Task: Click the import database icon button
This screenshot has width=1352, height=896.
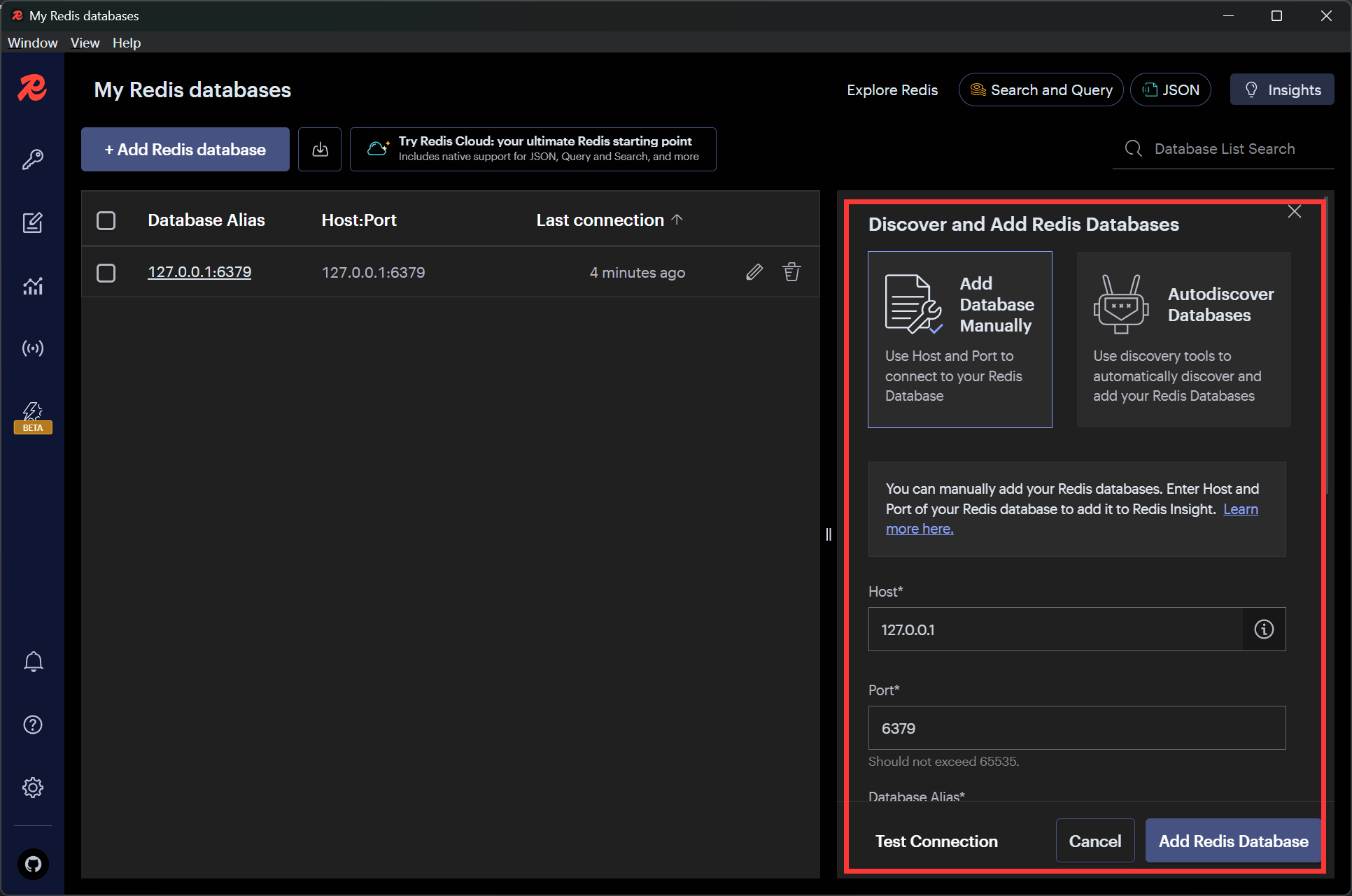Action: click(x=320, y=149)
